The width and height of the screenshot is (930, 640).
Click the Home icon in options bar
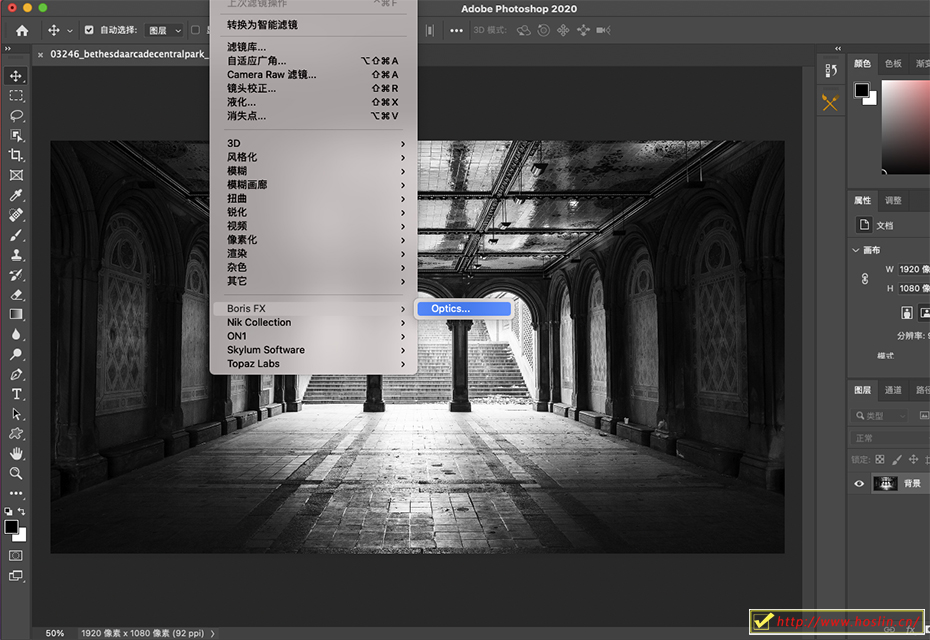tap(22, 30)
